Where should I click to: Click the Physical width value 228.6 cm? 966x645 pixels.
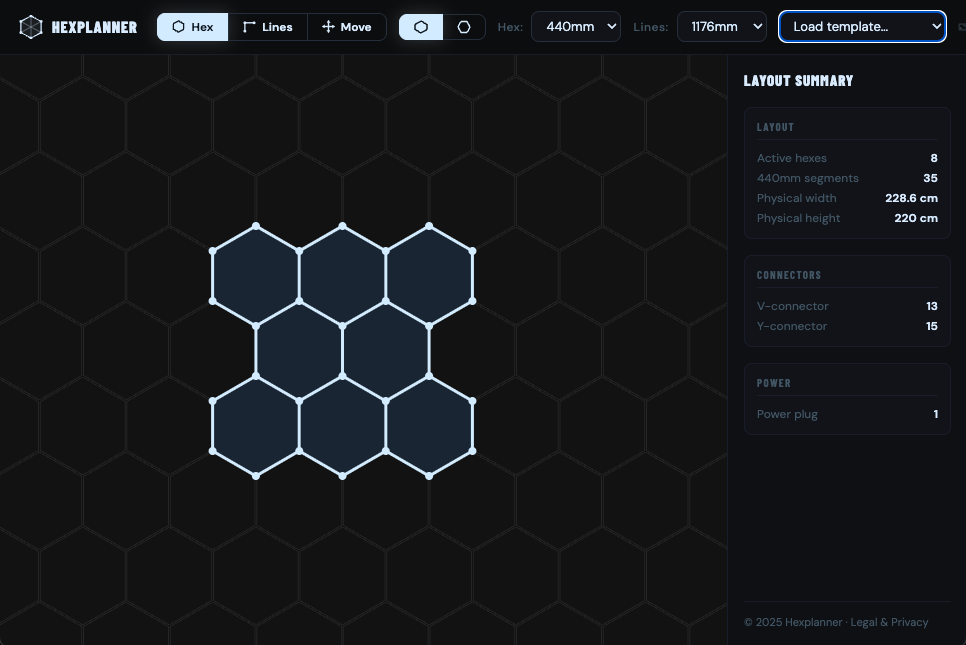coord(911,198)
